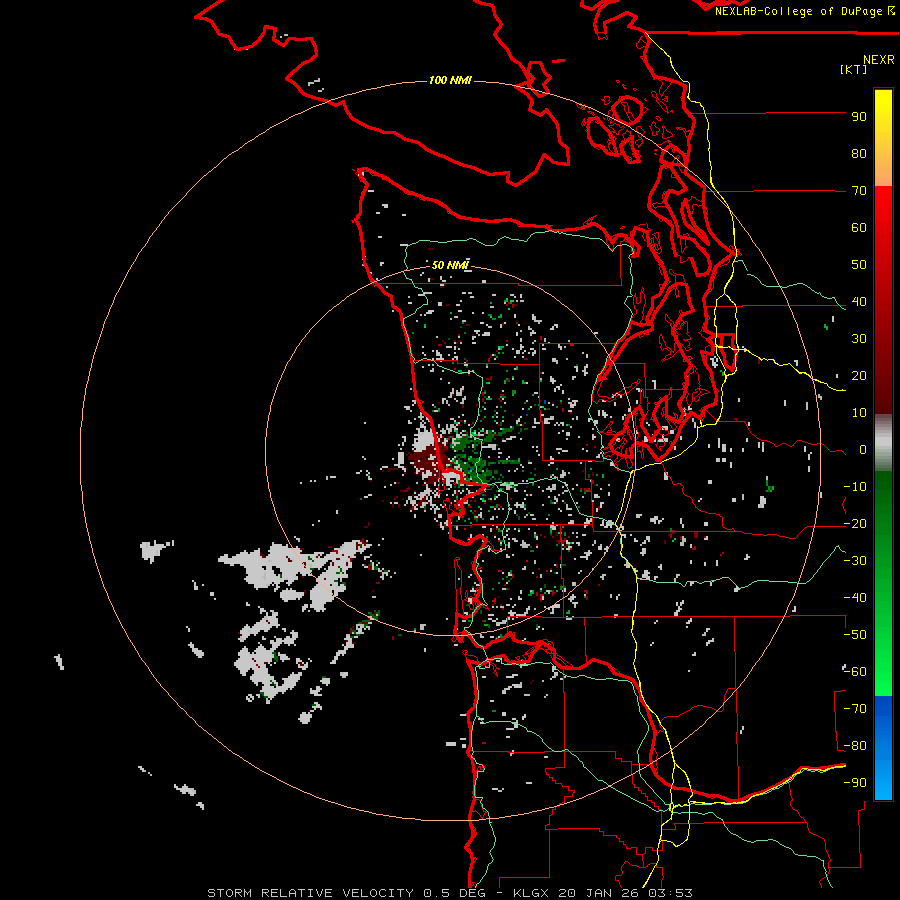
Task: Click the 03:53 time stamp in the caption
Action: 670,893
